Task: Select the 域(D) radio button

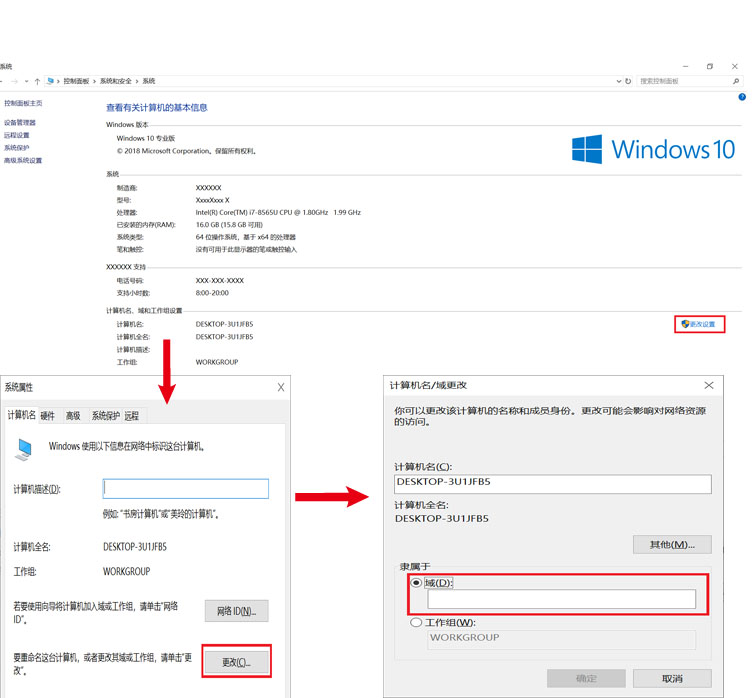Action: coord(416,583)
